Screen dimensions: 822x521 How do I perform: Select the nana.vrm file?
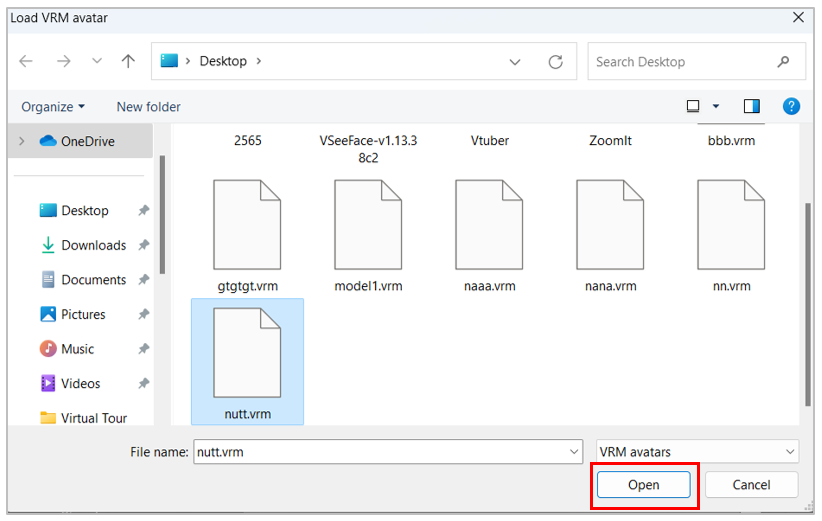pyautogui.click(x=610, y=225)
